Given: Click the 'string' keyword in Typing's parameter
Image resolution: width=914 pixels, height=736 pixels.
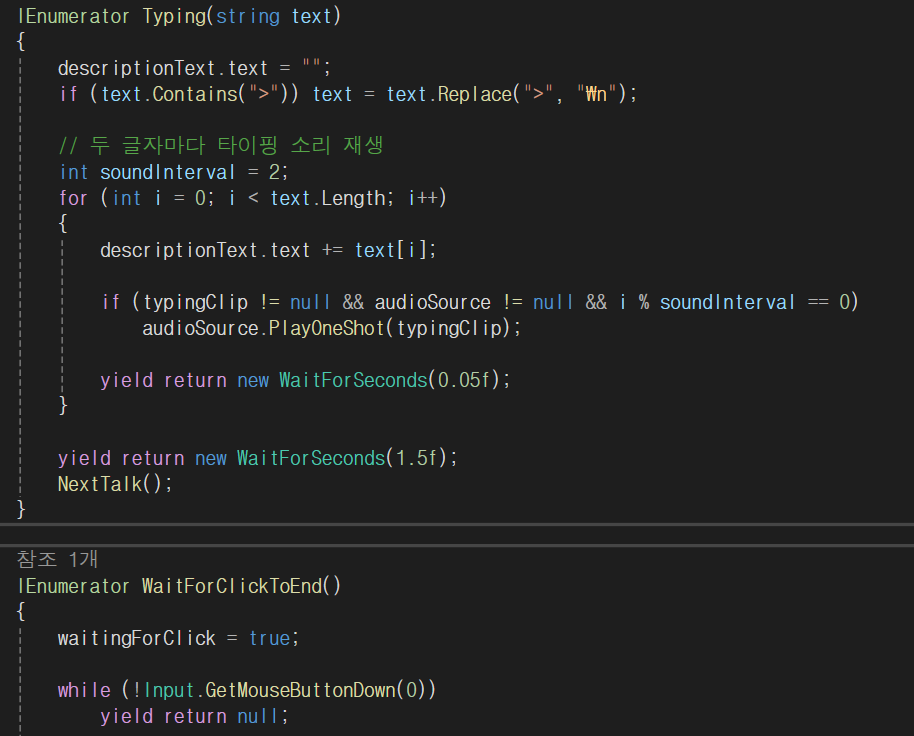Looking at the screenshot, I should point(248,16).
